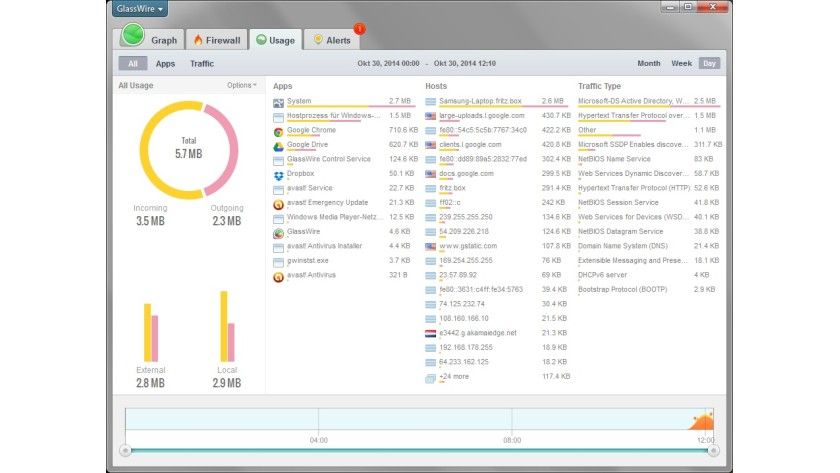The width and height of the screenshot is (840, 473).
Task: Click the Samsung-Laptop.fritz.box host icon
Action: pos(431,101)
